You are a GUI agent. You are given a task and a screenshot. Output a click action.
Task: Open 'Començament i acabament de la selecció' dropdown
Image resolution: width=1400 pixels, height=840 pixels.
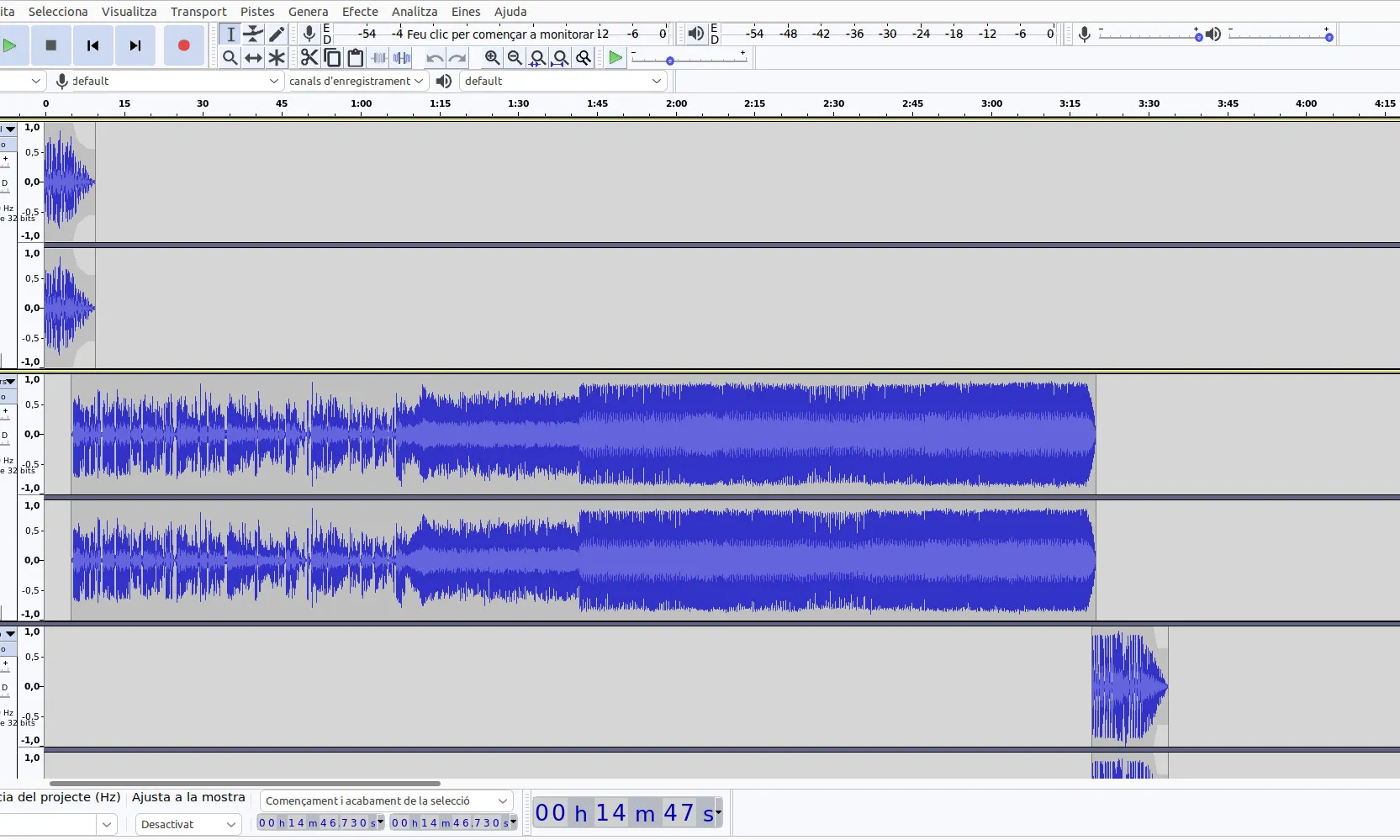(386, 800)
